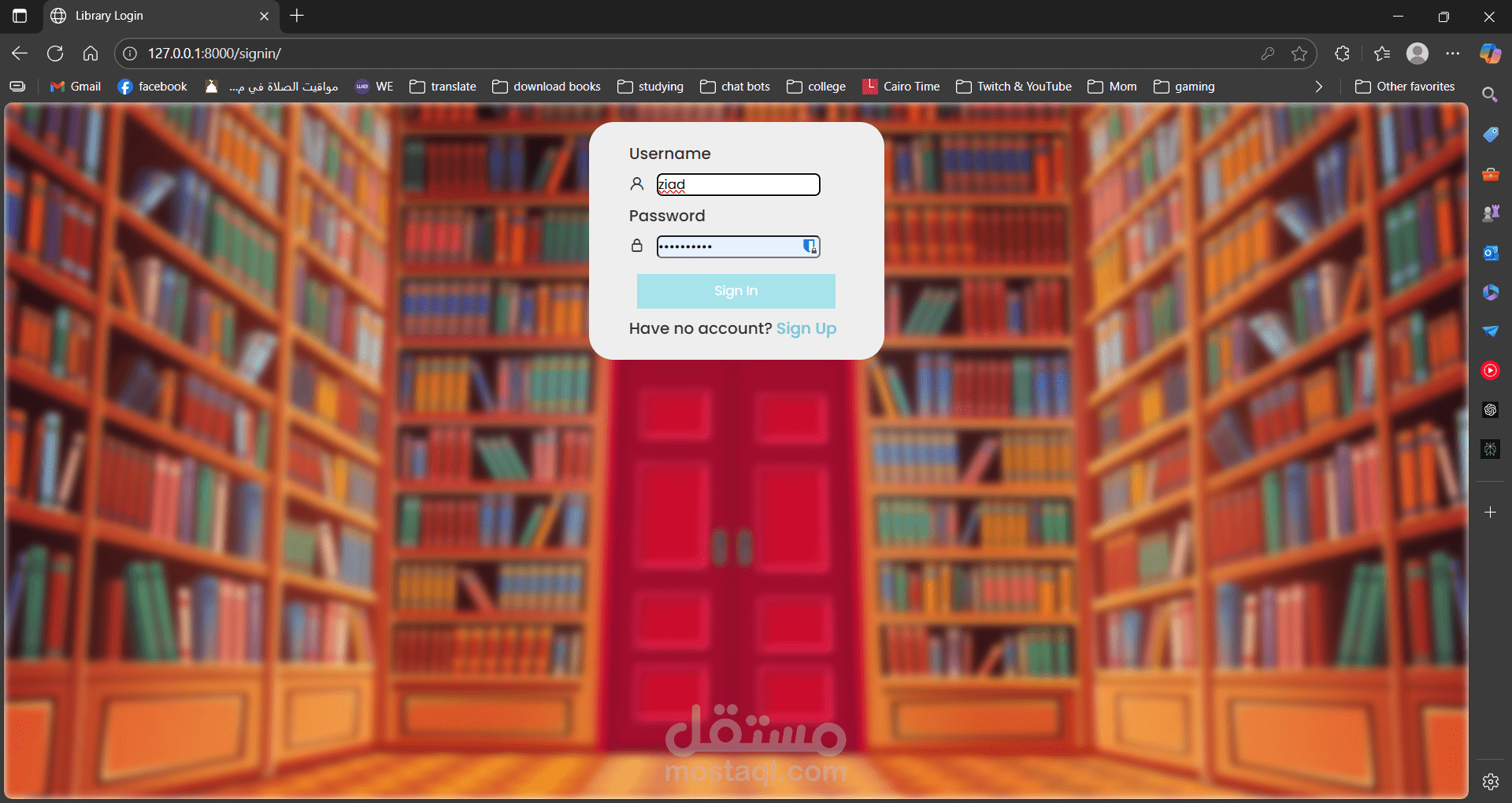Open sidebar Tools briefcase icon
The height and width of the screenshot is (803, 1512).
(1490, 174)
